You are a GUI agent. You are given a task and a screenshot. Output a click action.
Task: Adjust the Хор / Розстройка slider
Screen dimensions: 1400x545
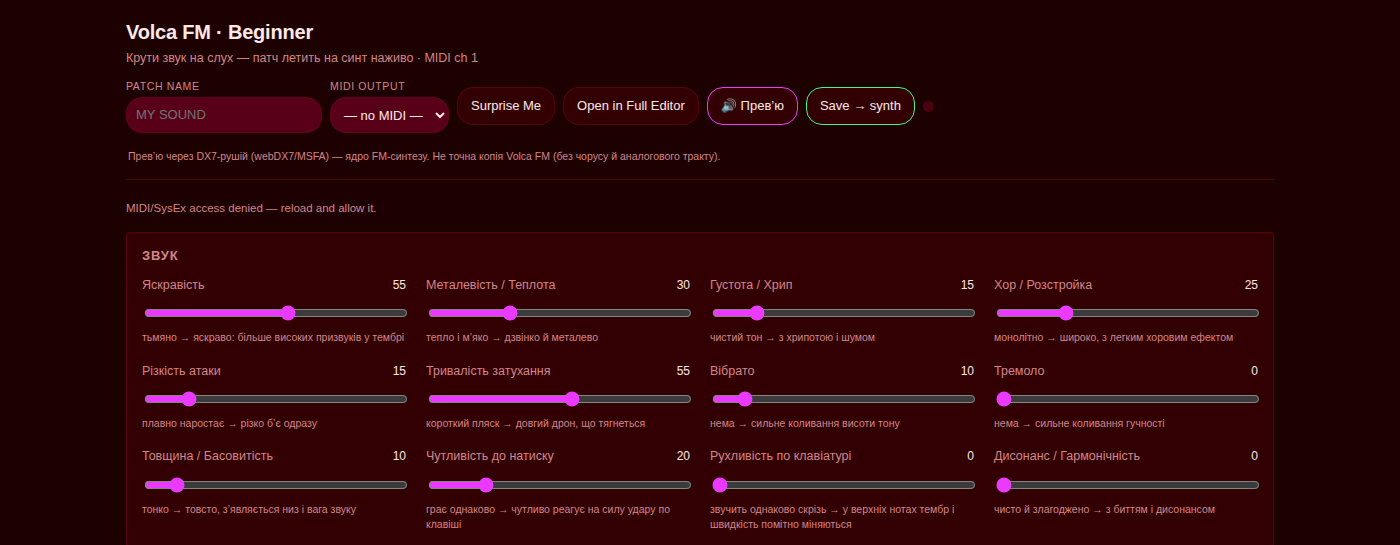click(x=1126, y=313)
